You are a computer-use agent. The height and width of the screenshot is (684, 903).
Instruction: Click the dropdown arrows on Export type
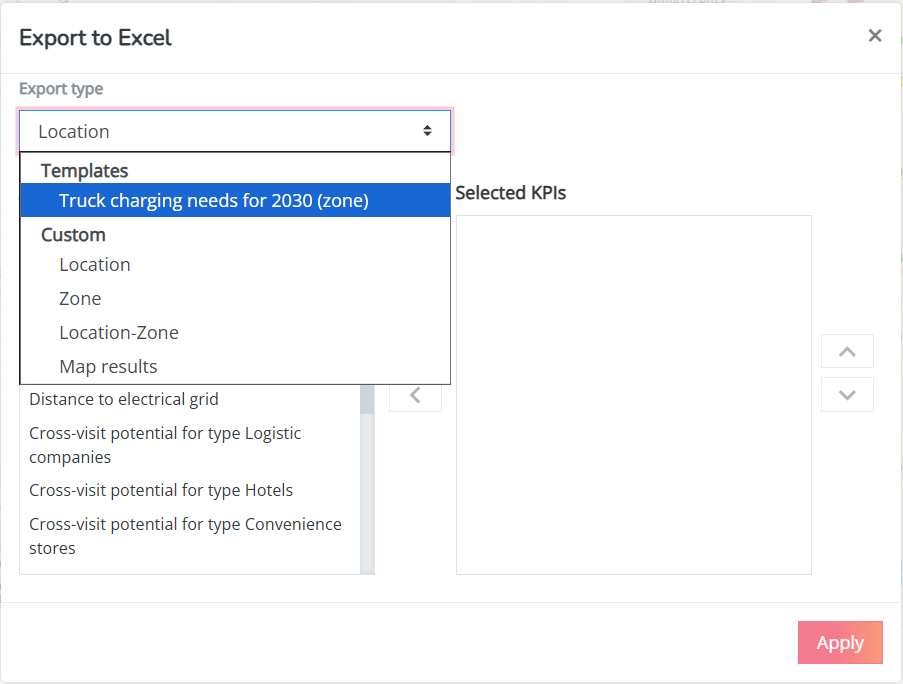(427, 131)
